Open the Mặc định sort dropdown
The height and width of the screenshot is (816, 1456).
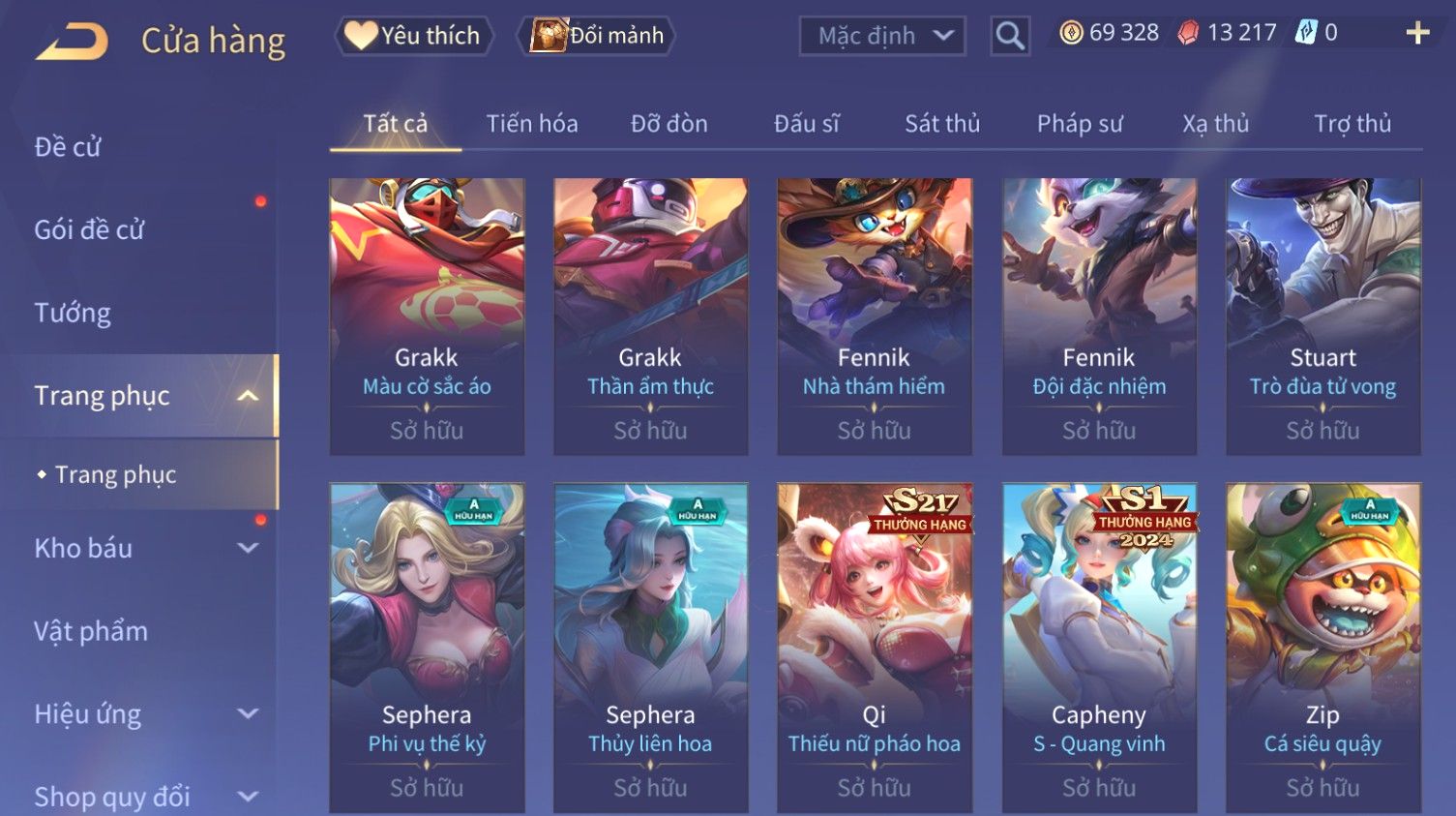click(882, 36)
